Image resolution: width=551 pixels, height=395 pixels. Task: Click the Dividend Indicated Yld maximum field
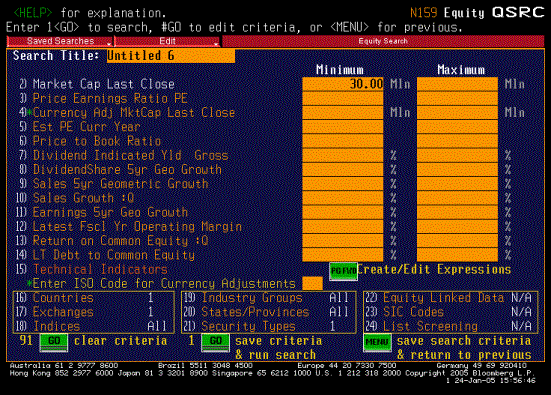(457, 155)
